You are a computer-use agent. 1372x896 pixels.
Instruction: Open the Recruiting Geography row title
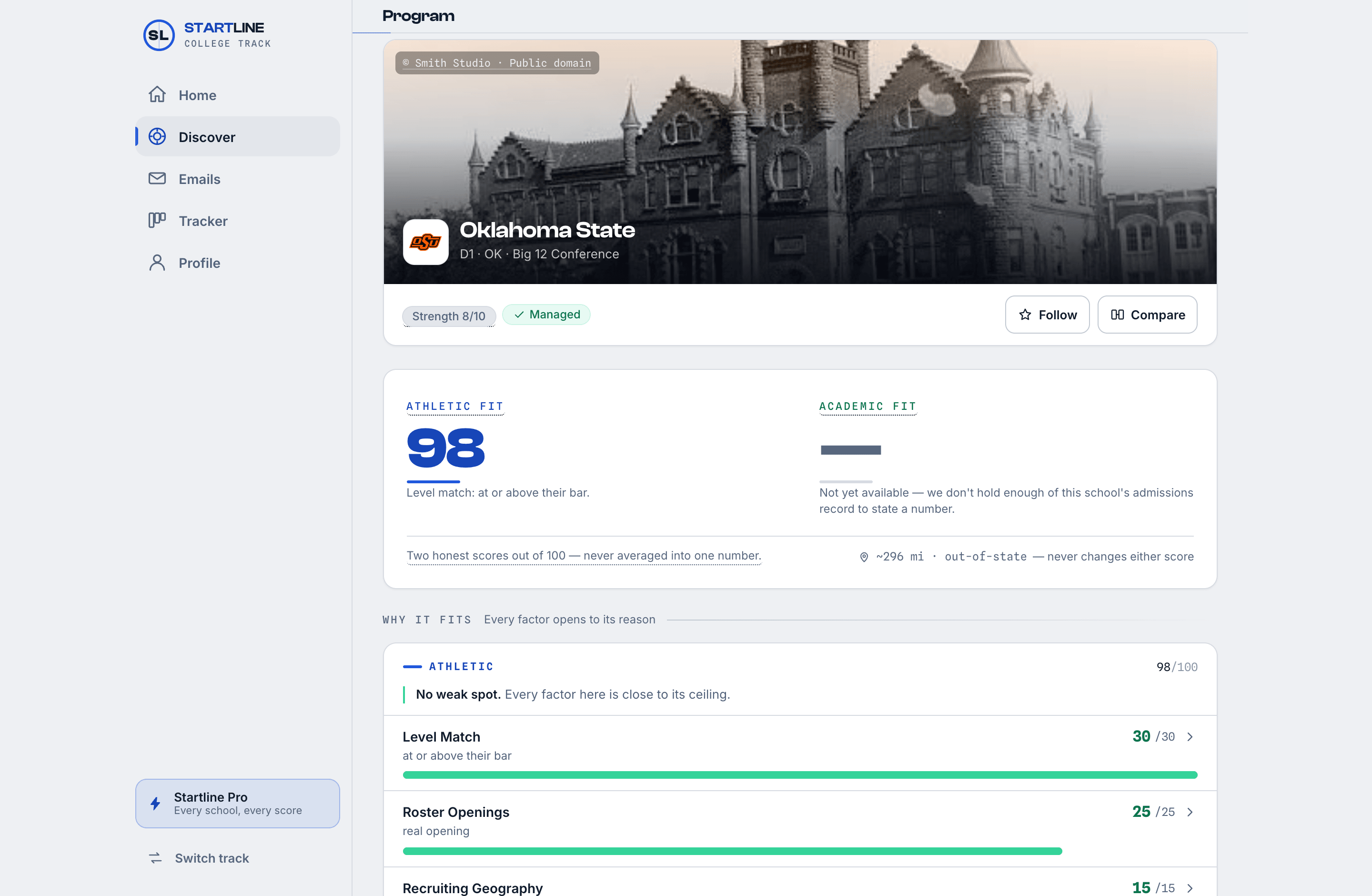coord(472,888)
